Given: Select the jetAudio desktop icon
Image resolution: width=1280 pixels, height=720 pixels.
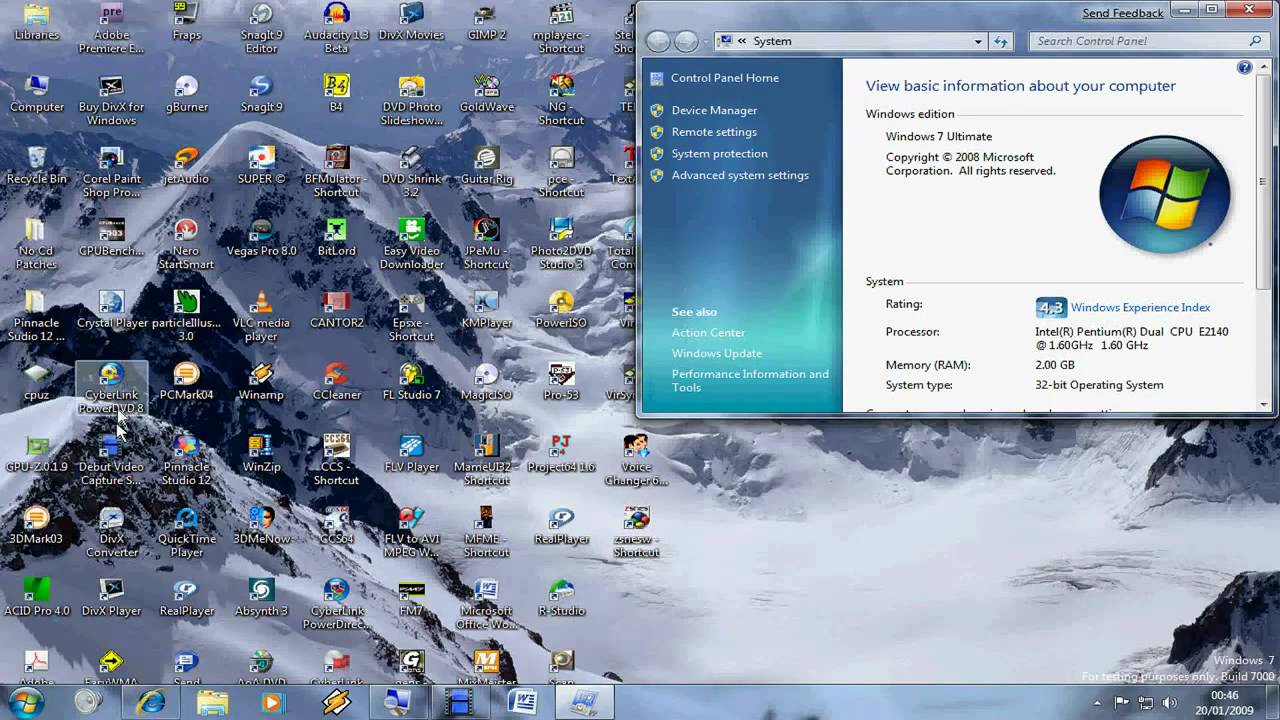Looking at the screenshot, I should (x=186, y=166).
